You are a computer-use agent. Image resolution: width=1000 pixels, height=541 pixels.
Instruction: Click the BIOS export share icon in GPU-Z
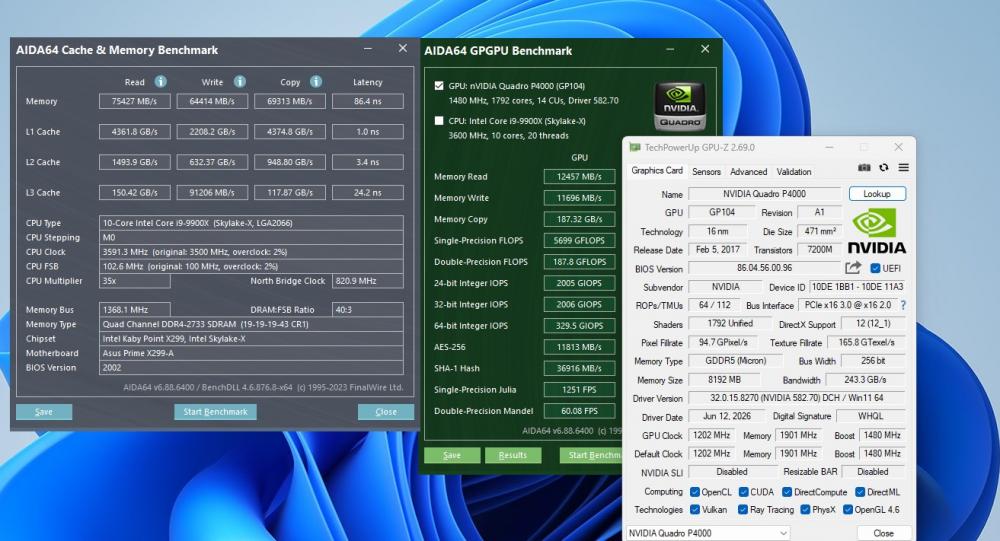tap(853, 268)
